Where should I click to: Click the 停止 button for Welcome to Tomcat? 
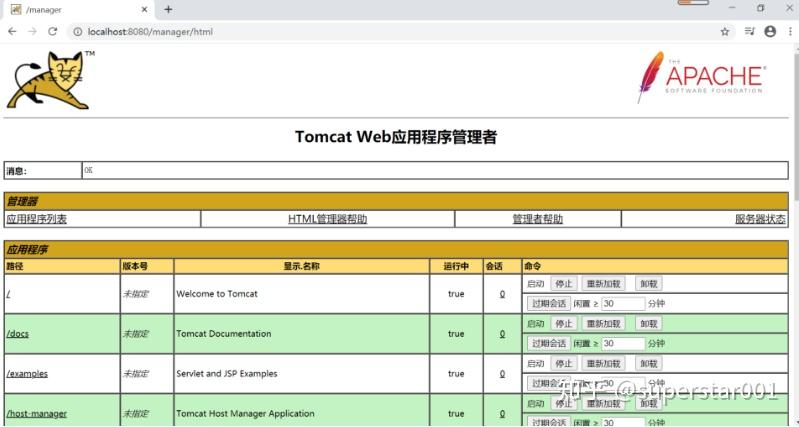pos(564,284)
